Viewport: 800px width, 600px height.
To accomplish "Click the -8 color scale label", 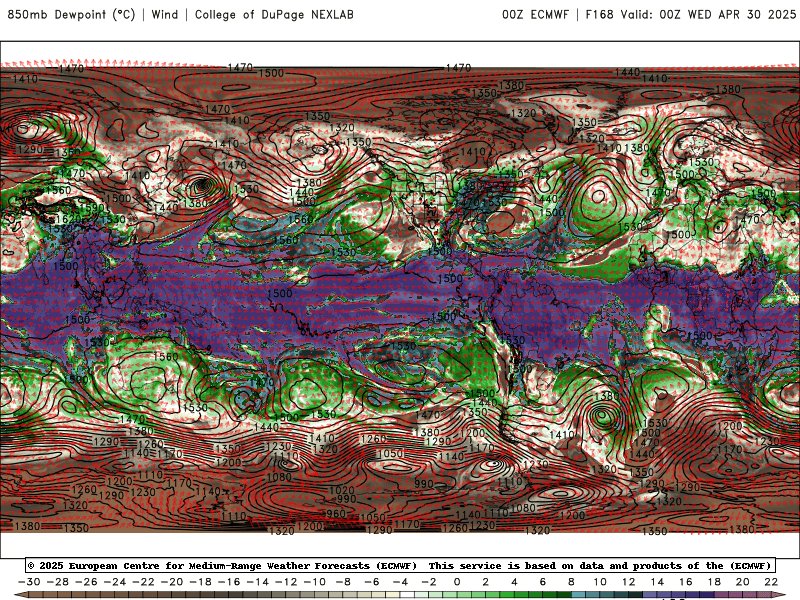I will click(343, 582).
